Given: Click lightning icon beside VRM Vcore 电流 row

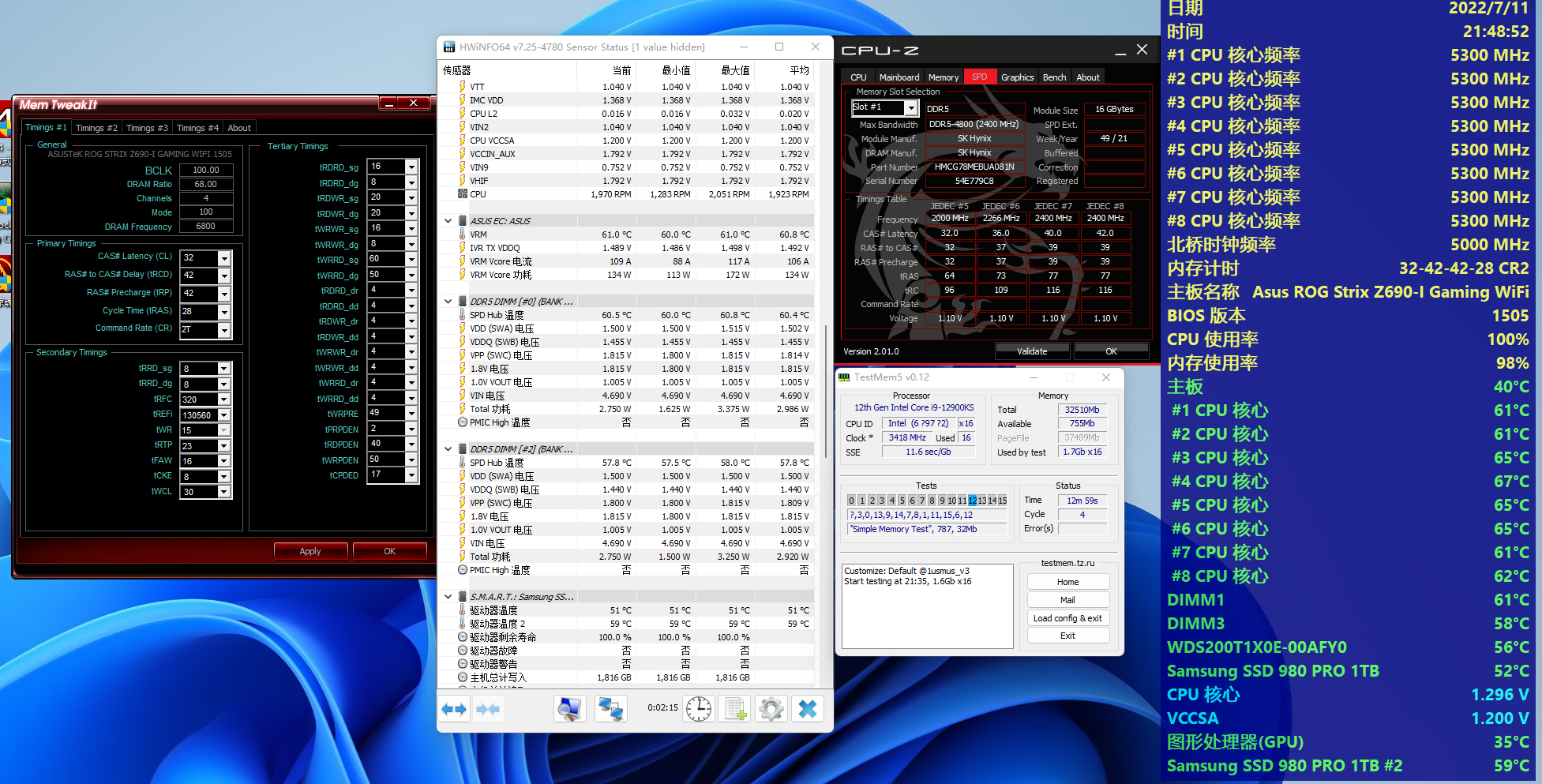Looking at the screenshot, I should point(463,261).
